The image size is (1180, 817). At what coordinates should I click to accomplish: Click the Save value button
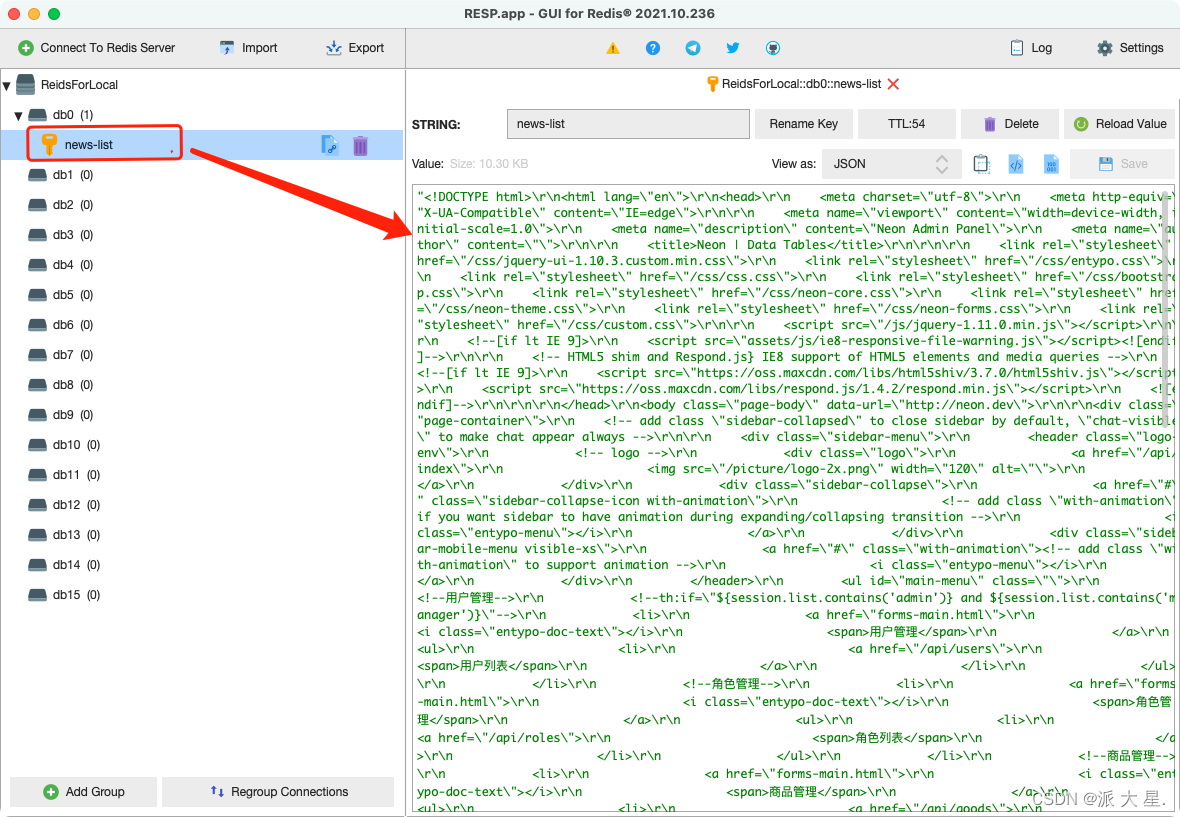(x=1122, y=164)
